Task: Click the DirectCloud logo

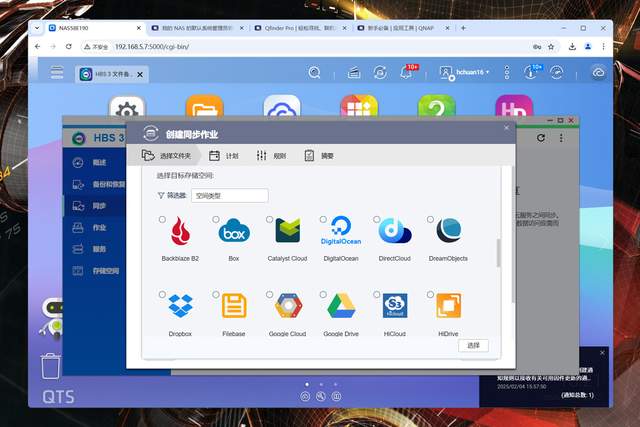Action: coord(395,231)
